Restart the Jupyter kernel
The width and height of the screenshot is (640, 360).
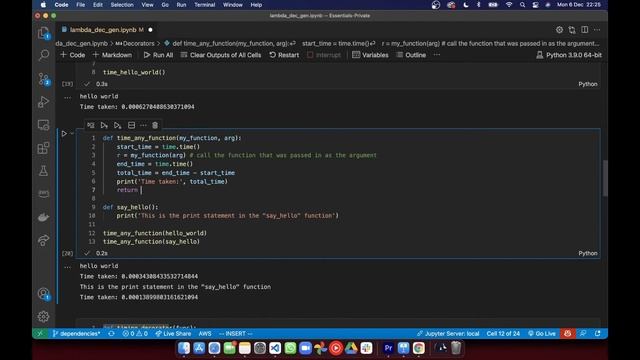click(284, 55)
